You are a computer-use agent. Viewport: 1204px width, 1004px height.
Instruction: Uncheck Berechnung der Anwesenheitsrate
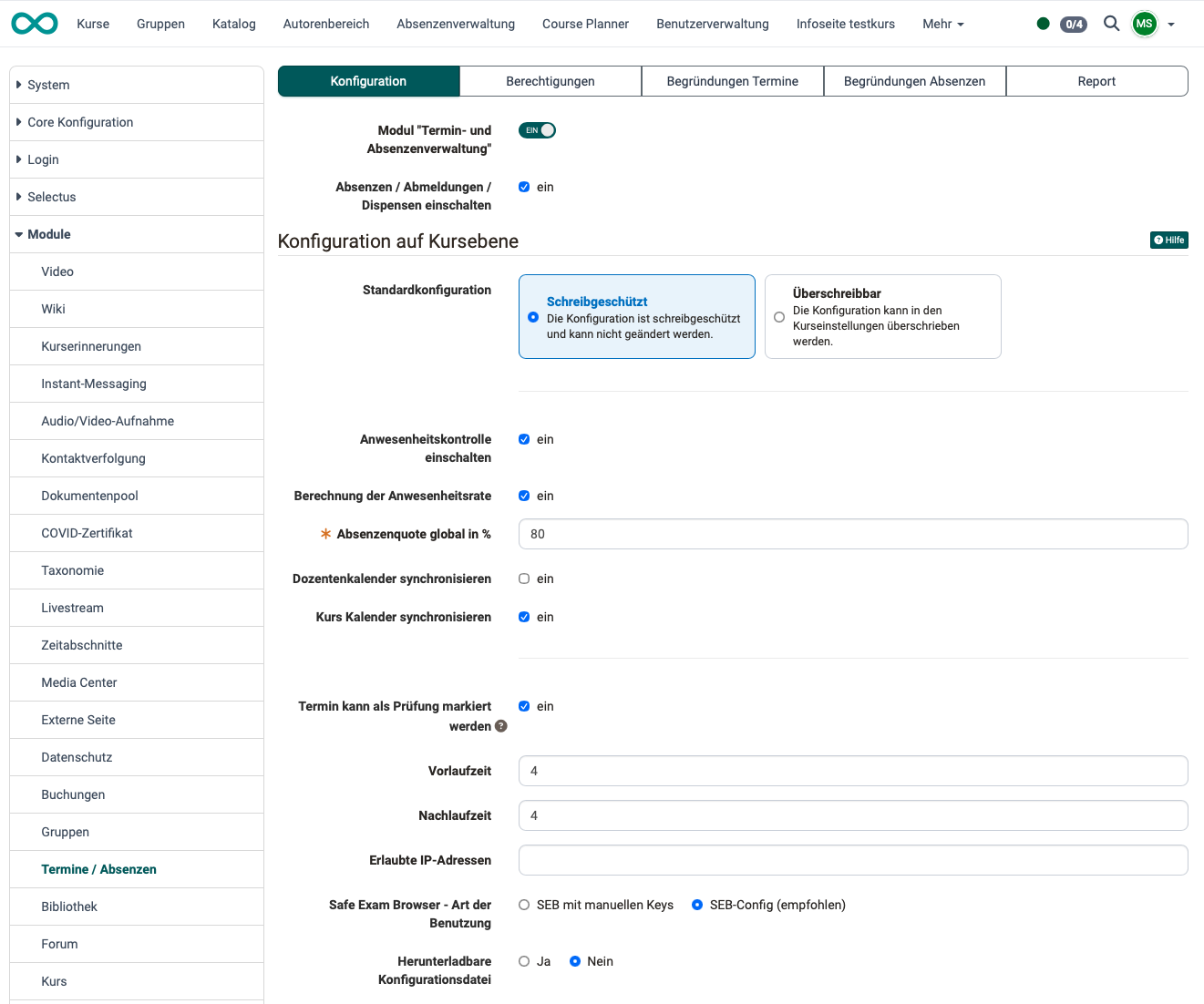click(524, 496)
